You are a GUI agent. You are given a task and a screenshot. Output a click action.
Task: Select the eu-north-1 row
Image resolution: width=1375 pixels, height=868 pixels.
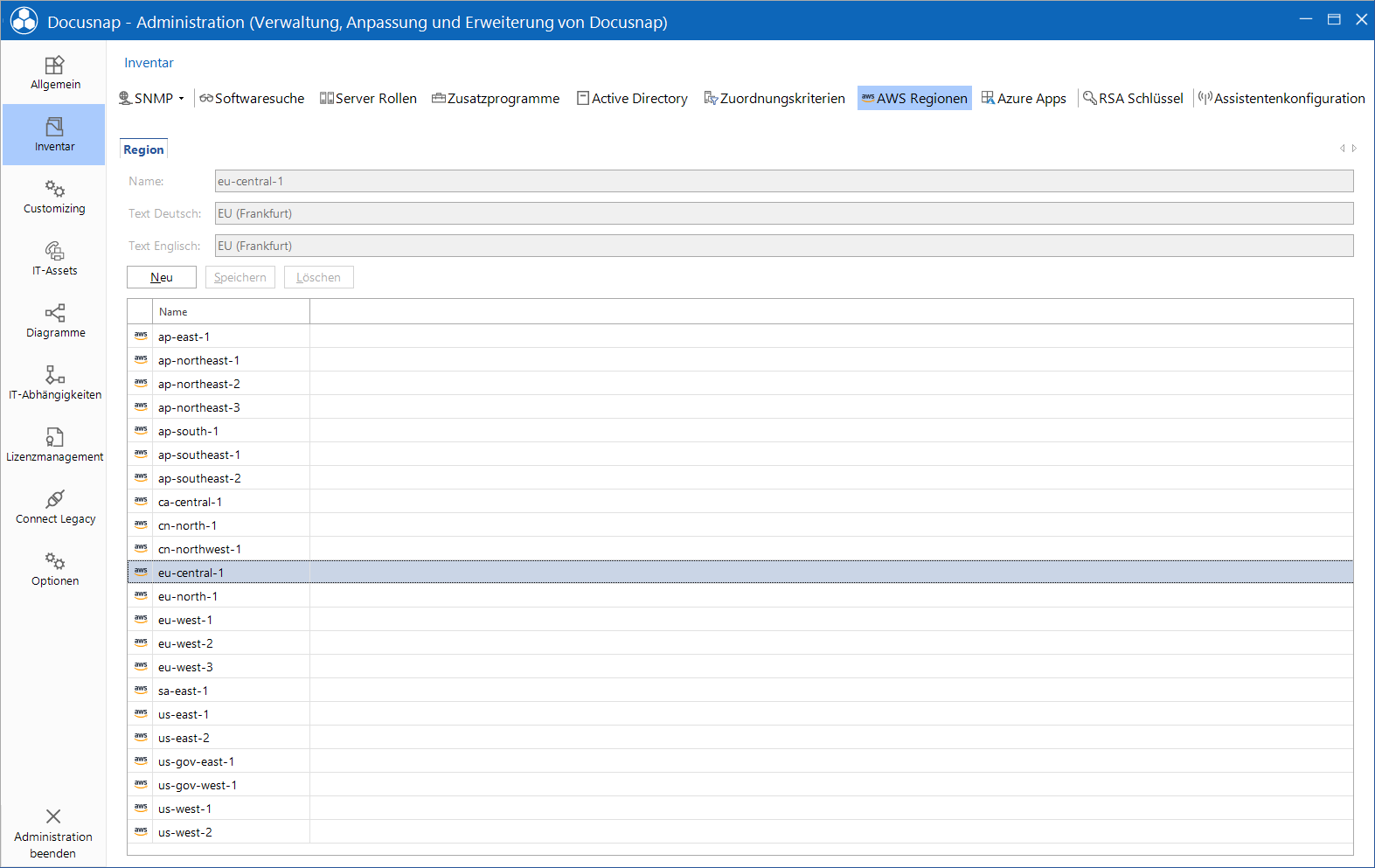point(740,596)
